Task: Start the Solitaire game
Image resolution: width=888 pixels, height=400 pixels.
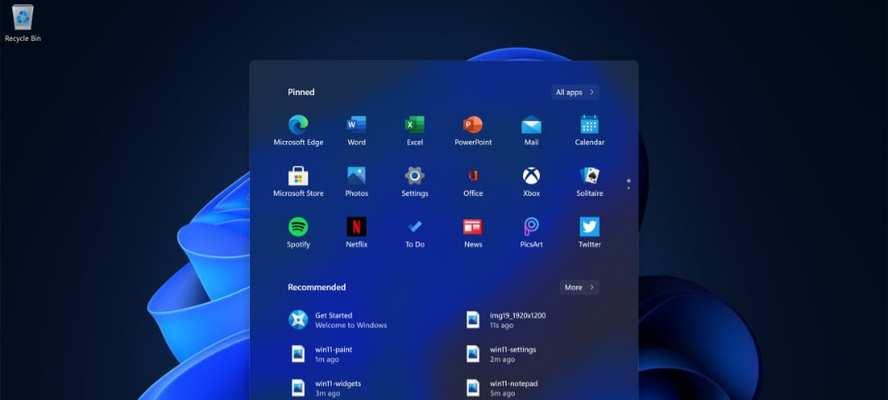Action: coord(590,181)
